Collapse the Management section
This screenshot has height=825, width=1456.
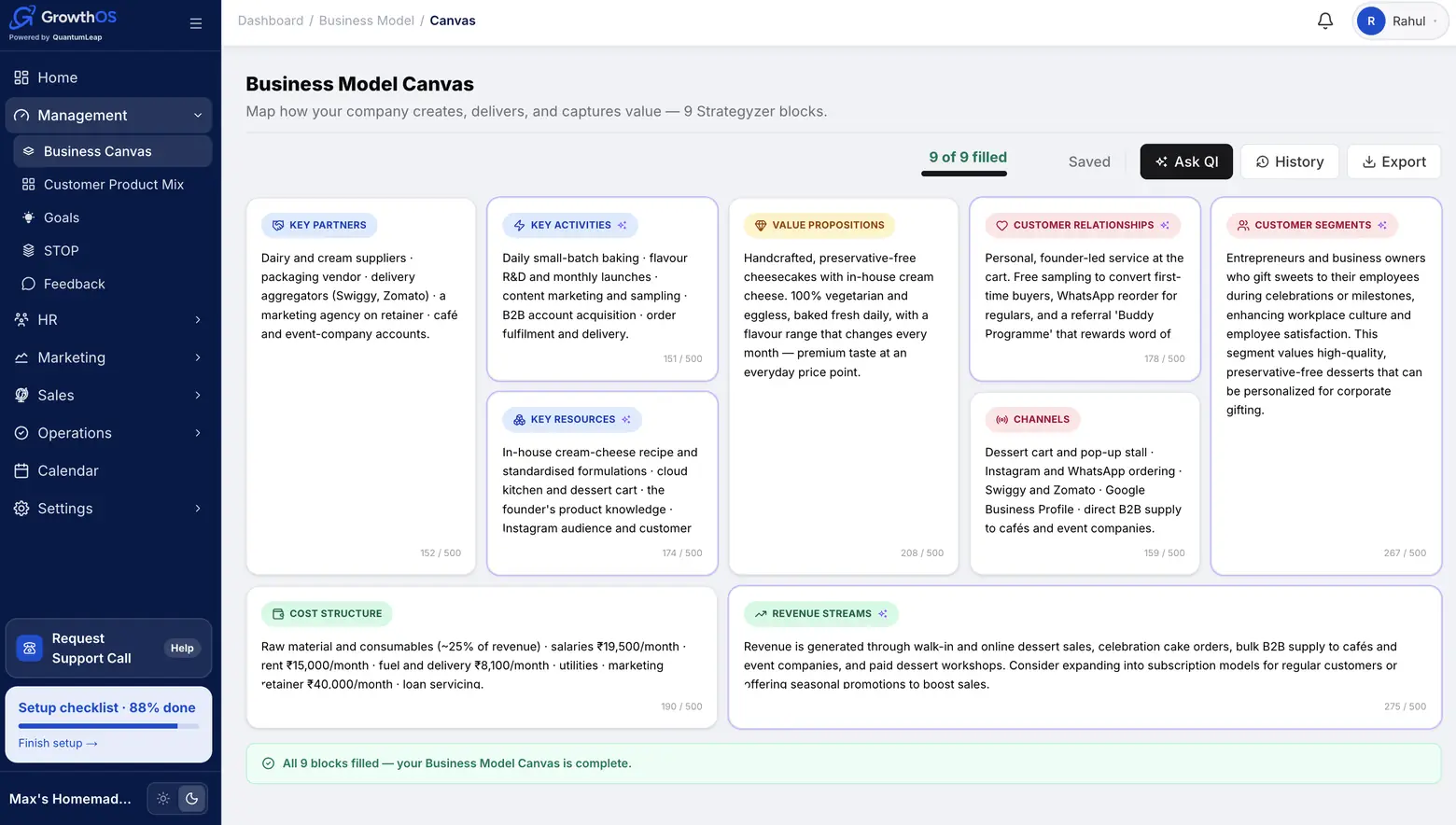click(x=108, y=115)
